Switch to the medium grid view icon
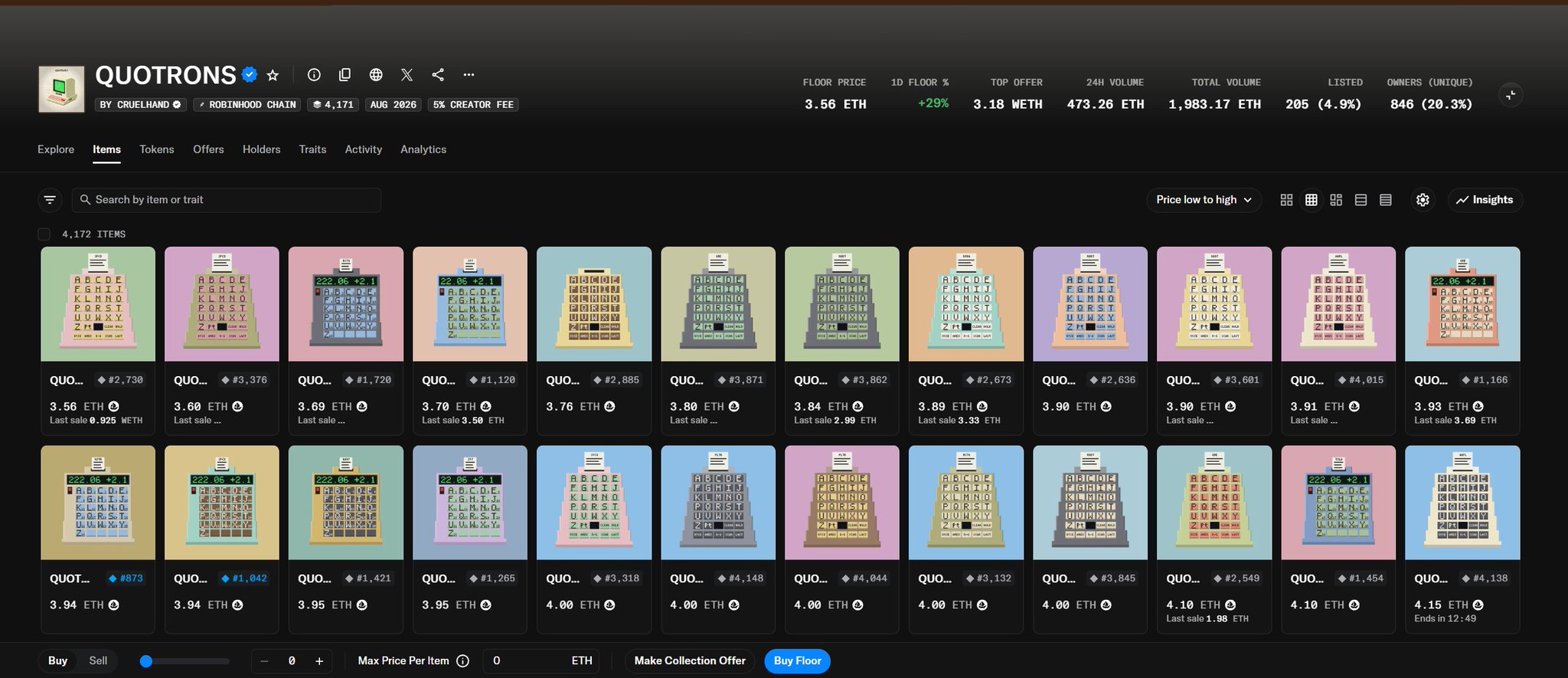1568x678 pixels. click(1312, 200)
